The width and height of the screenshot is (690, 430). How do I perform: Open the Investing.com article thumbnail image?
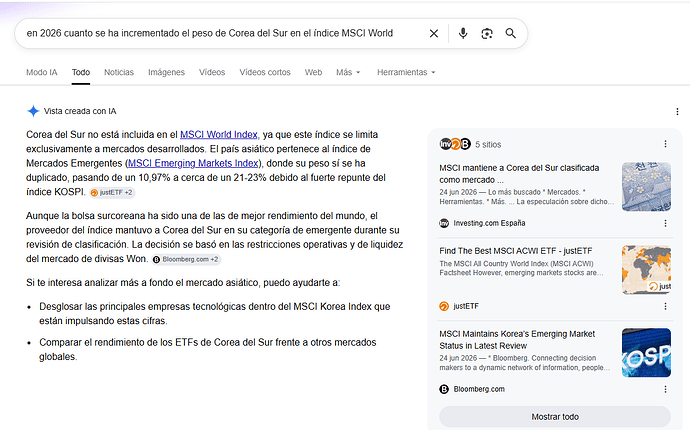[646, 187]
